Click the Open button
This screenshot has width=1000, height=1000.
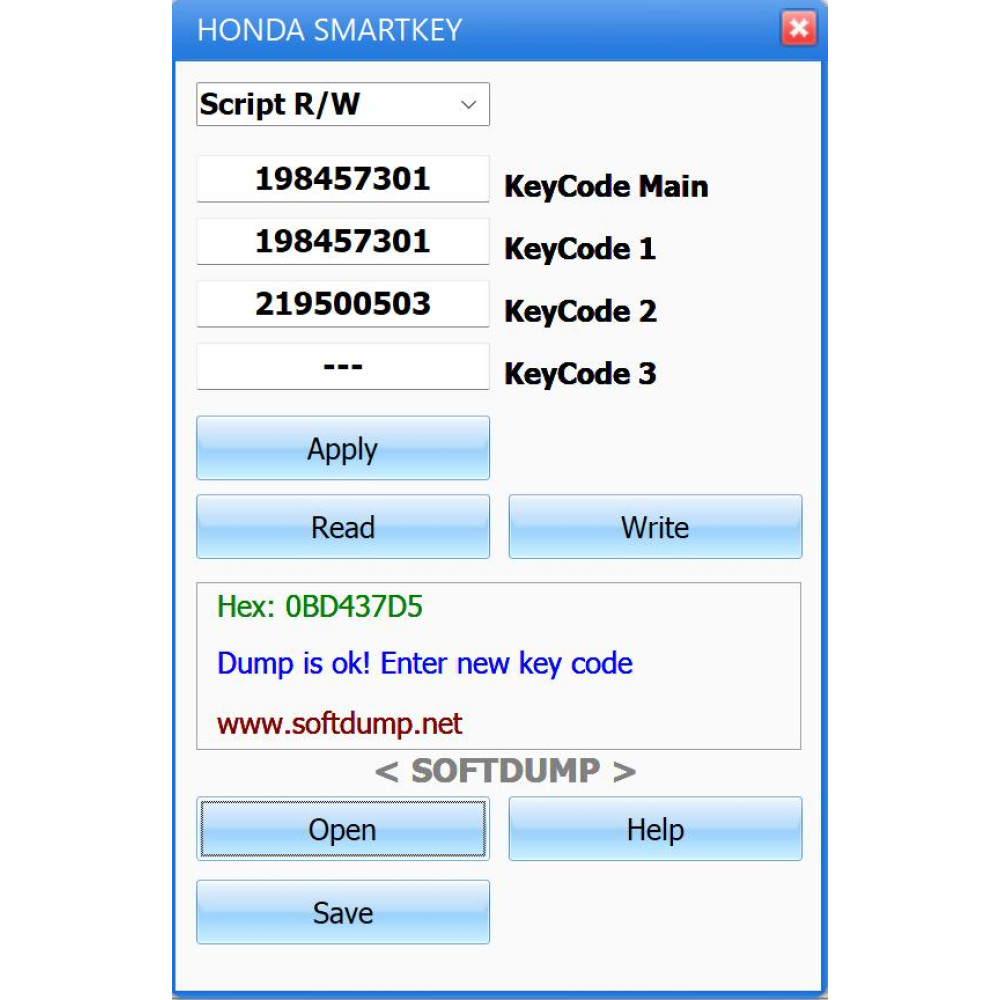coord(342,828)
